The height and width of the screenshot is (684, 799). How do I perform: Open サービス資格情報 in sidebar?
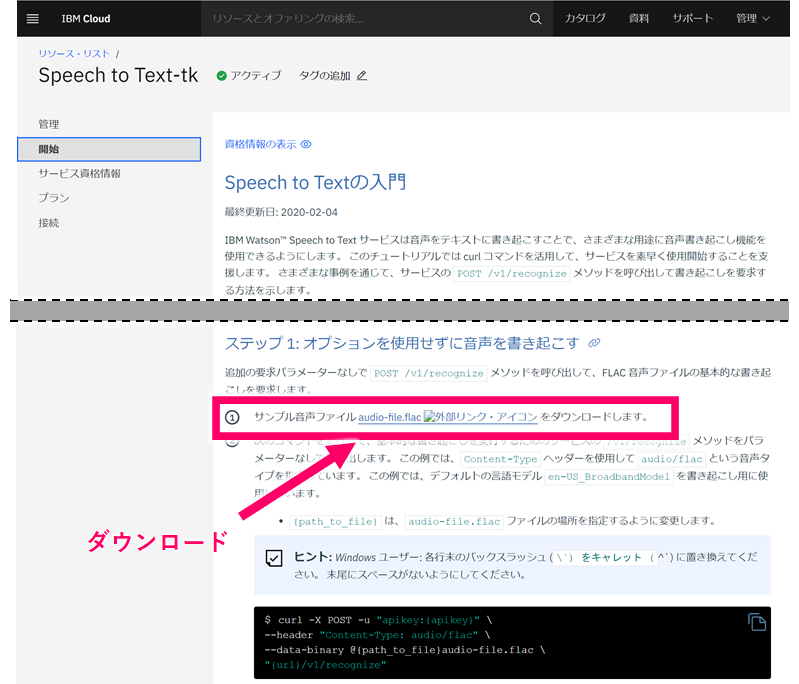79,174
